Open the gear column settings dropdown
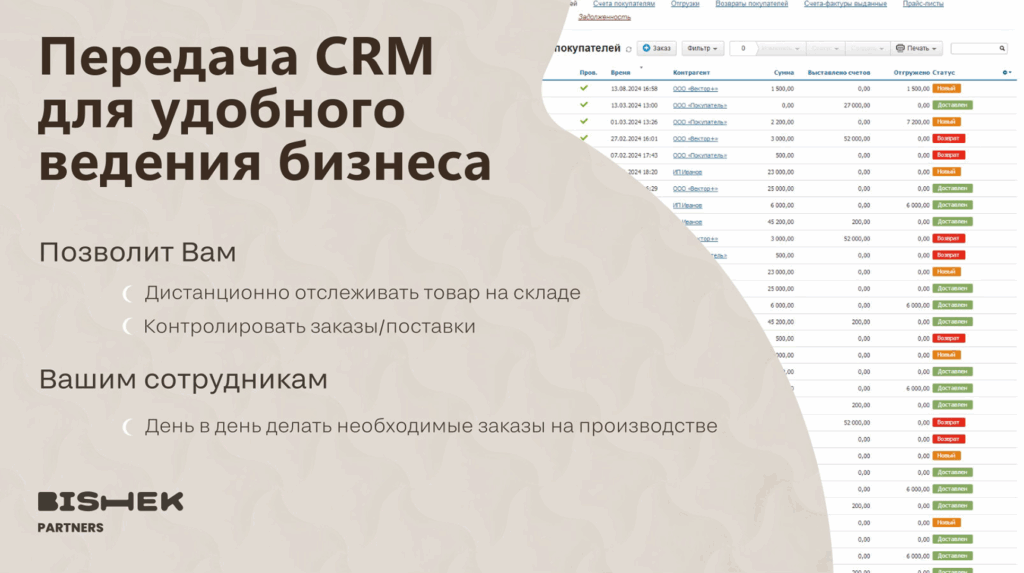This screenshot has width=1024, height=573. pos(1007,72)
